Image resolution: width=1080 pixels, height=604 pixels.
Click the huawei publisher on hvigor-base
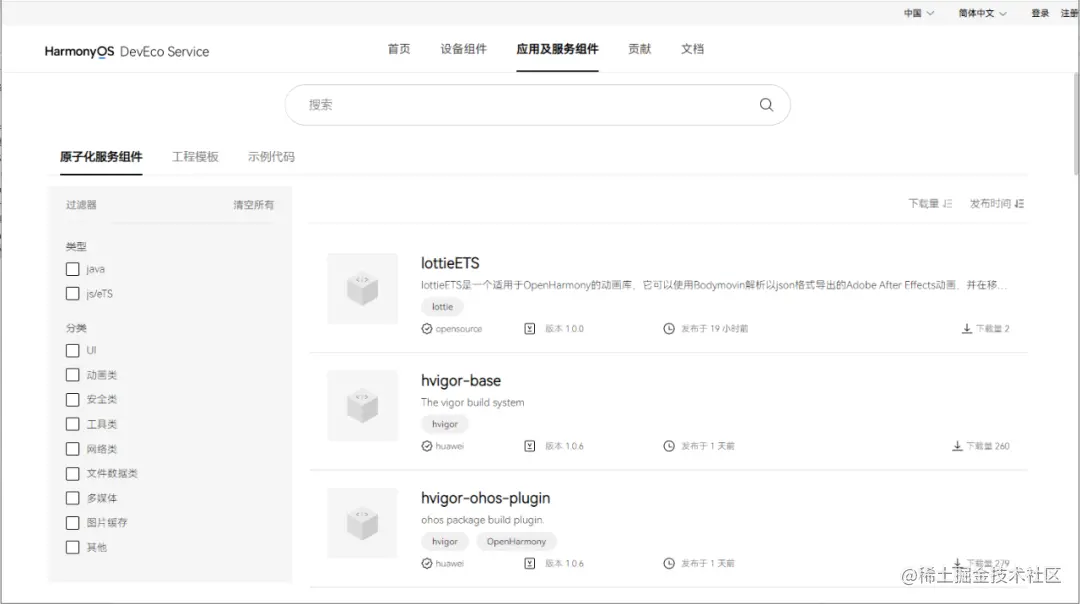click(x=450, y=446)
